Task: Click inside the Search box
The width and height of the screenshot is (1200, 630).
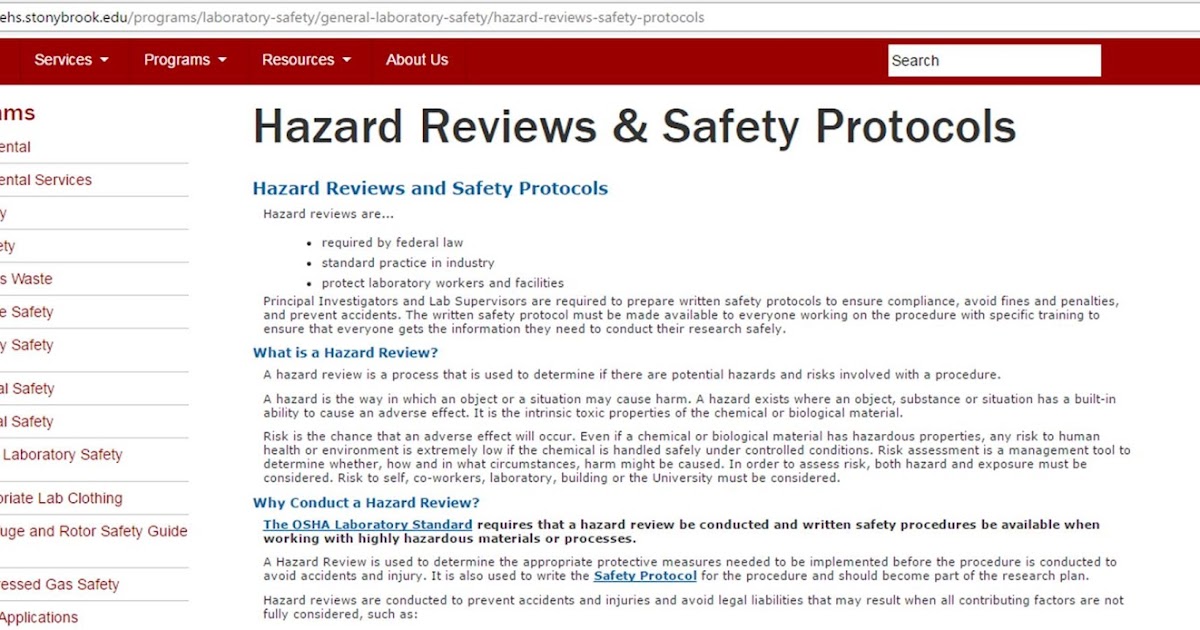Action: coord(993,60)
